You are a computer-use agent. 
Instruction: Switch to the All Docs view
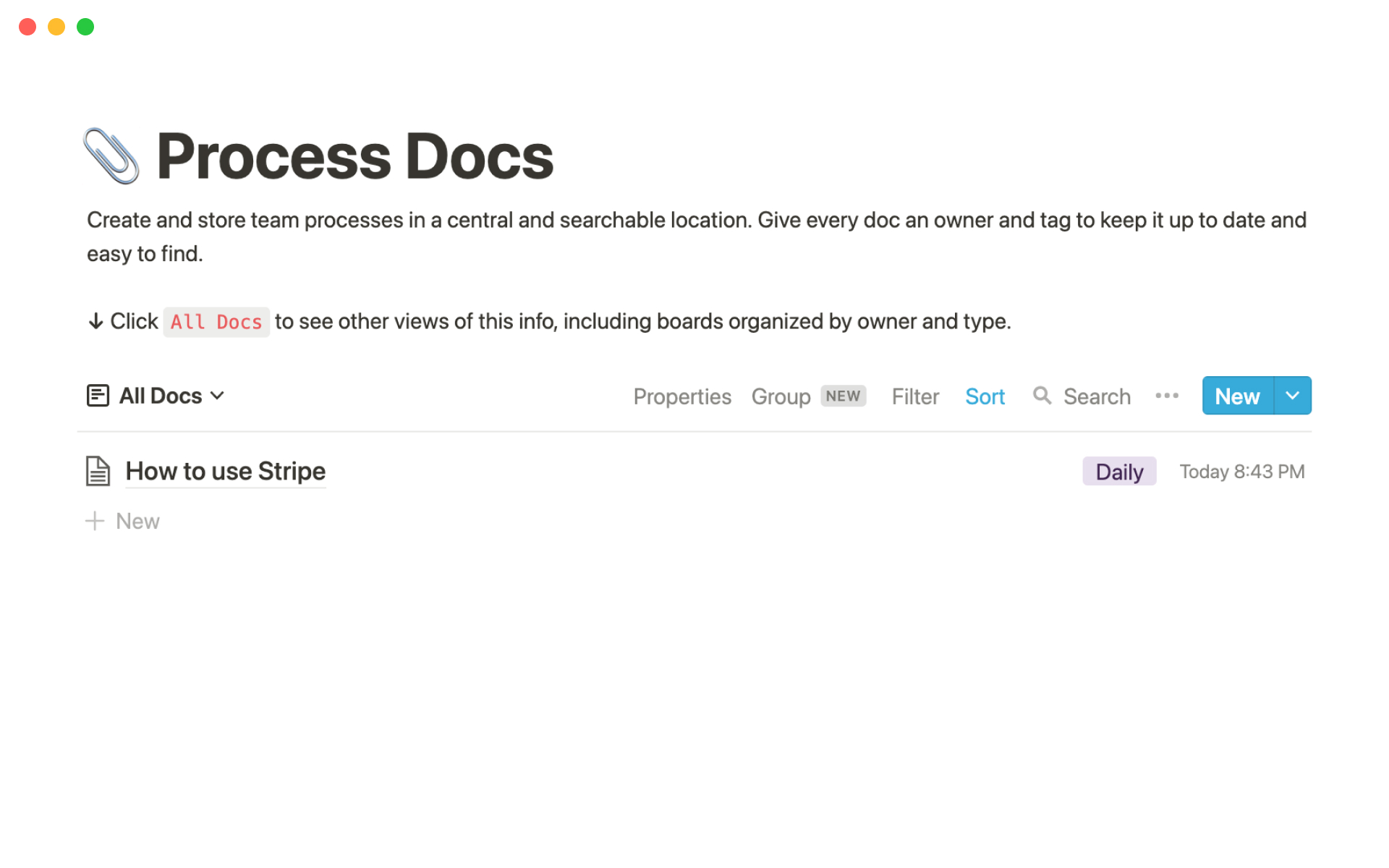[161, 396]
